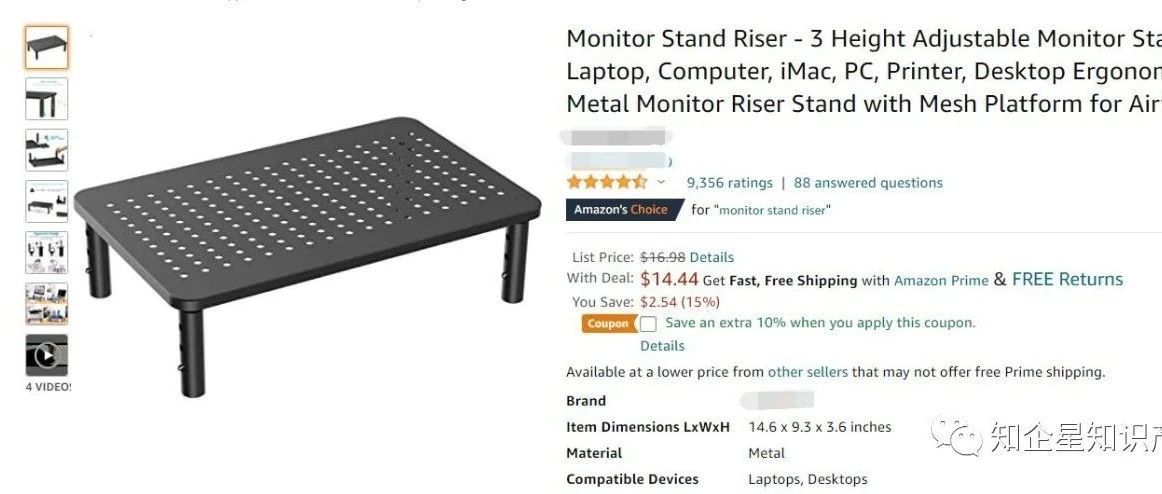Select the fifth product thumbnail image
Screen dimensions: 1162x494
(x=46, y=252)
